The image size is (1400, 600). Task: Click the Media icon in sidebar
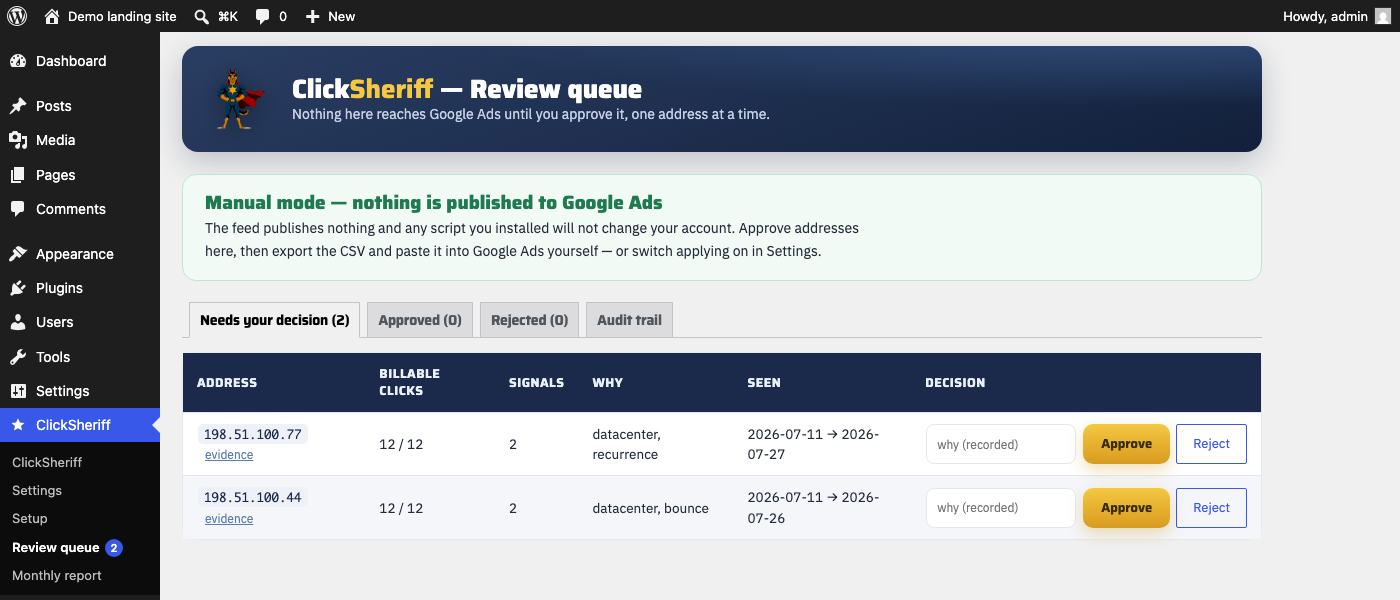tap(18, 140)
